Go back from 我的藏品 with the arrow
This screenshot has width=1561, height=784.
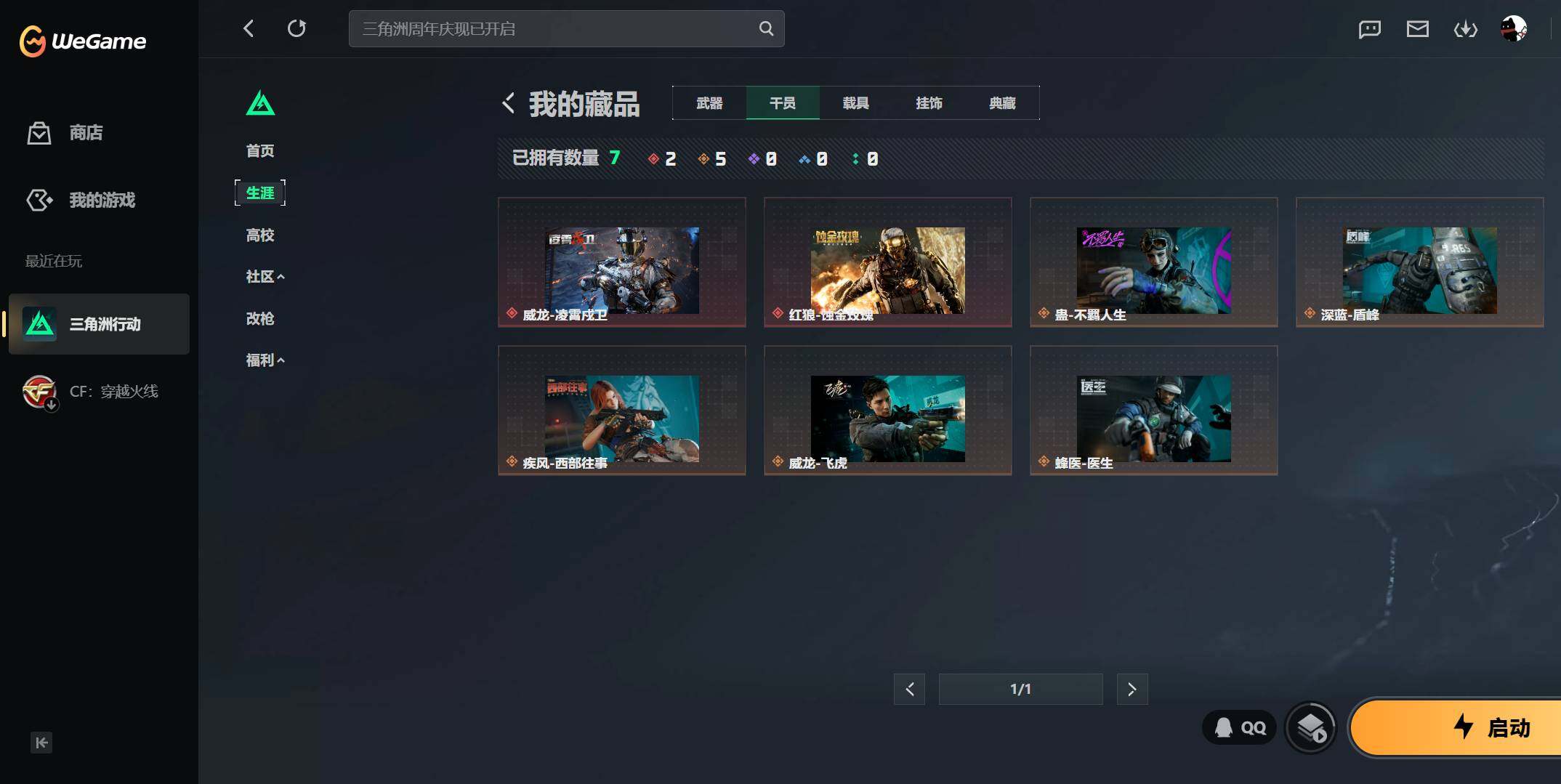pyautogui.click(x=509, y=103)
